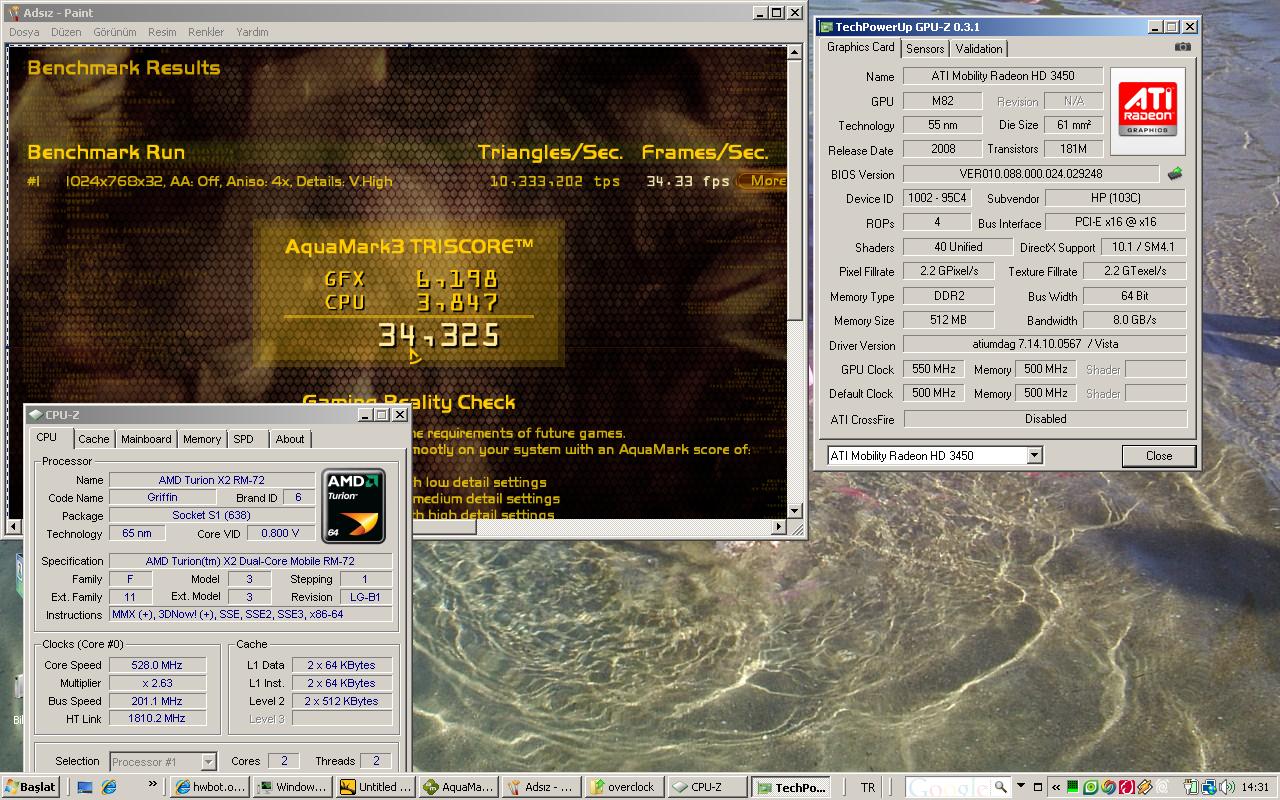1280x800 pixels.
Task: Switch to the Validation tab in GPU-Z
Action: (x=978, y=48)
